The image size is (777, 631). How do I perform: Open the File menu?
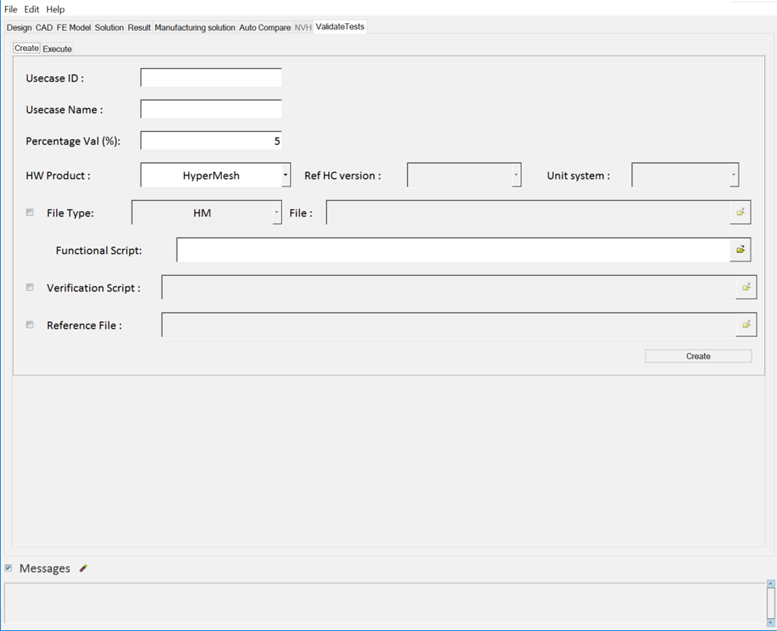click(10, 9)
